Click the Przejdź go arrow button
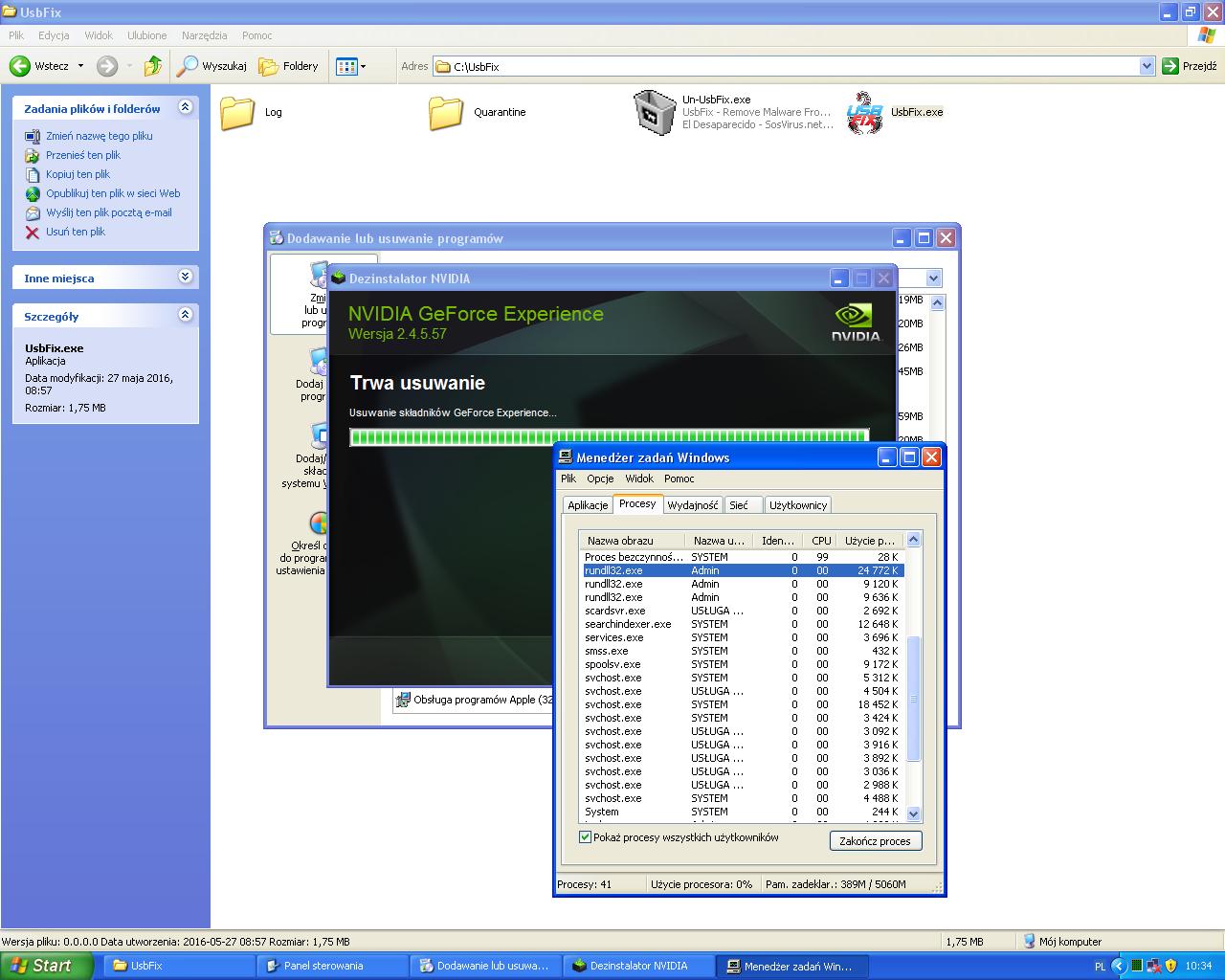The image size is (1225, 980). coord(1169,66)
